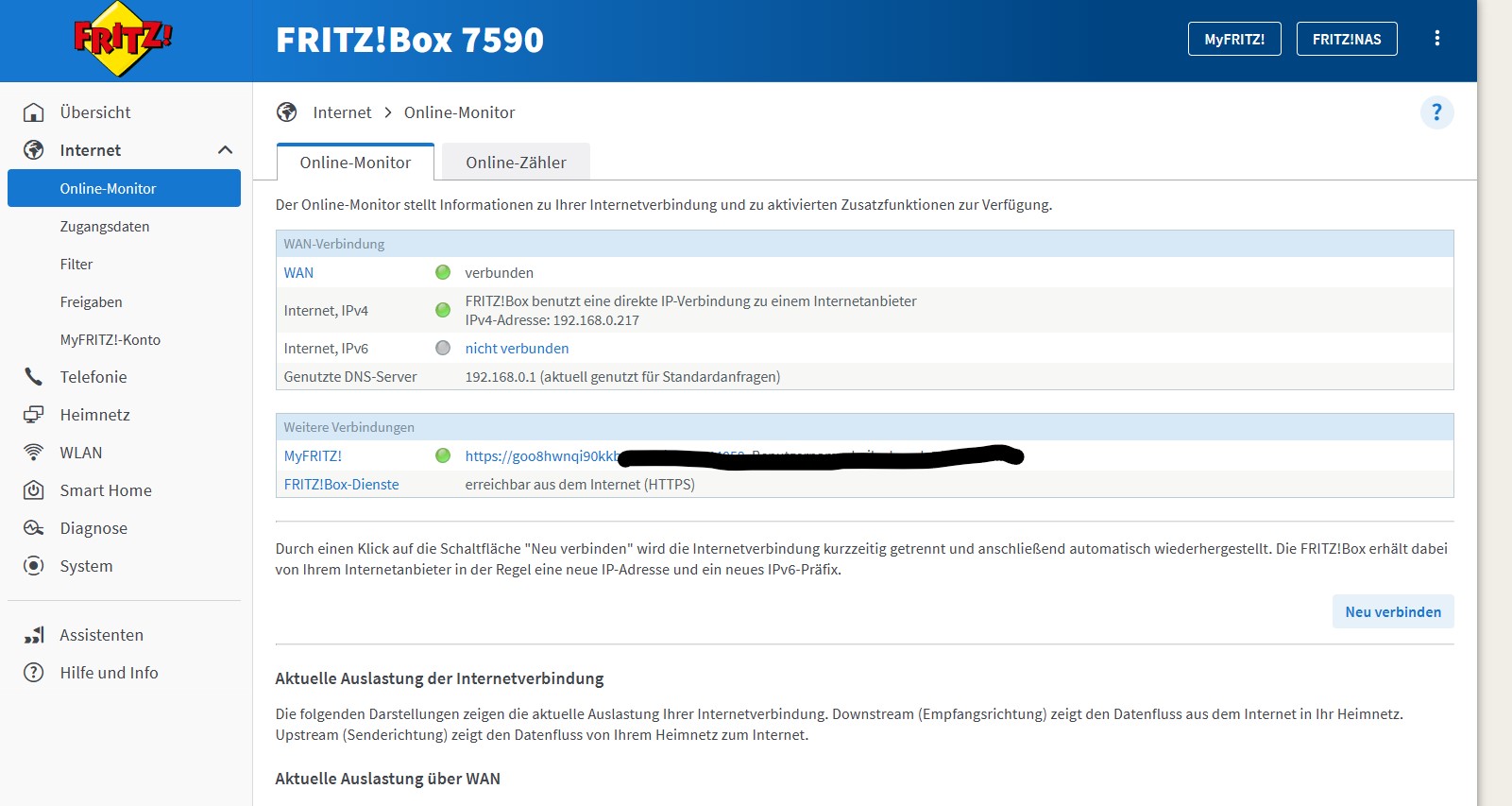Click the WAN link
Viewport: 1512px width, 806px height.
pyautogui.click(x=298, y=272)
